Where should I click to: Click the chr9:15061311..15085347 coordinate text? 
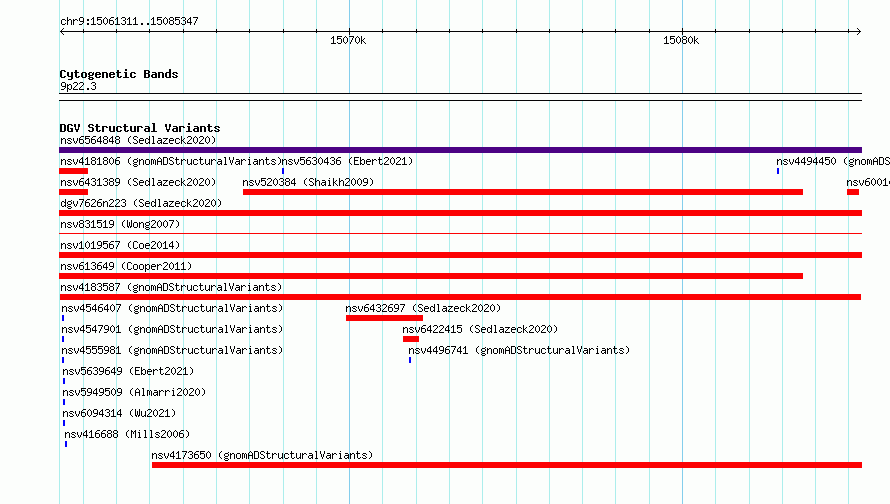pyautogui.click(x=129, y=21)
